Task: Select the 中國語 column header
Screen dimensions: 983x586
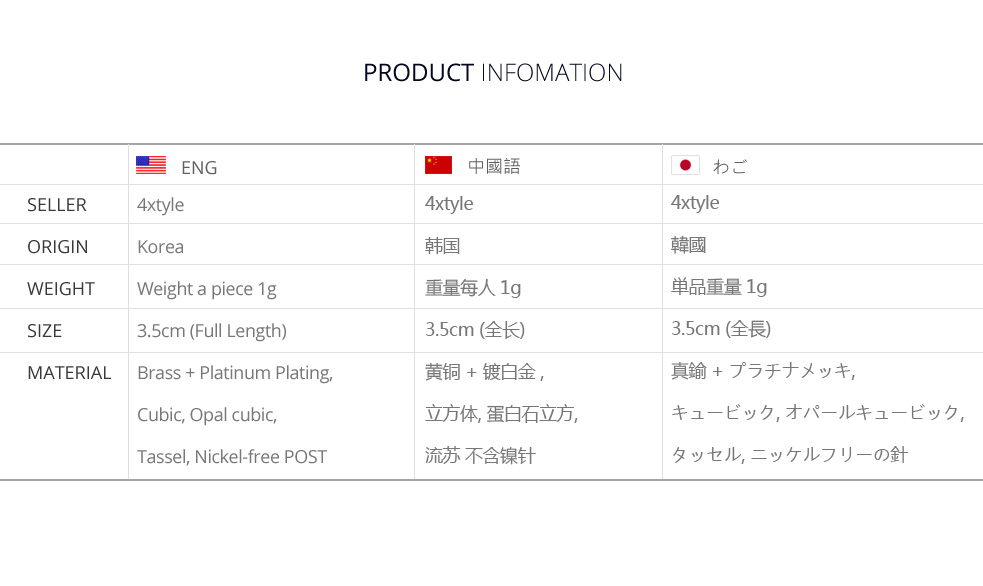Action: 494,166
